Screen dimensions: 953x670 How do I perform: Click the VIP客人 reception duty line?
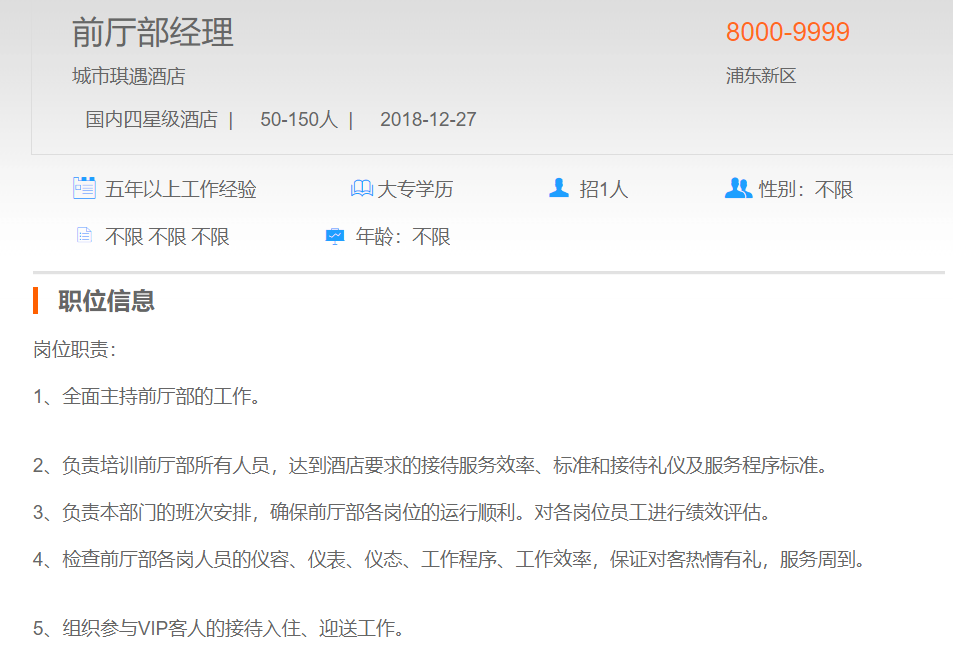click(219, 629)
